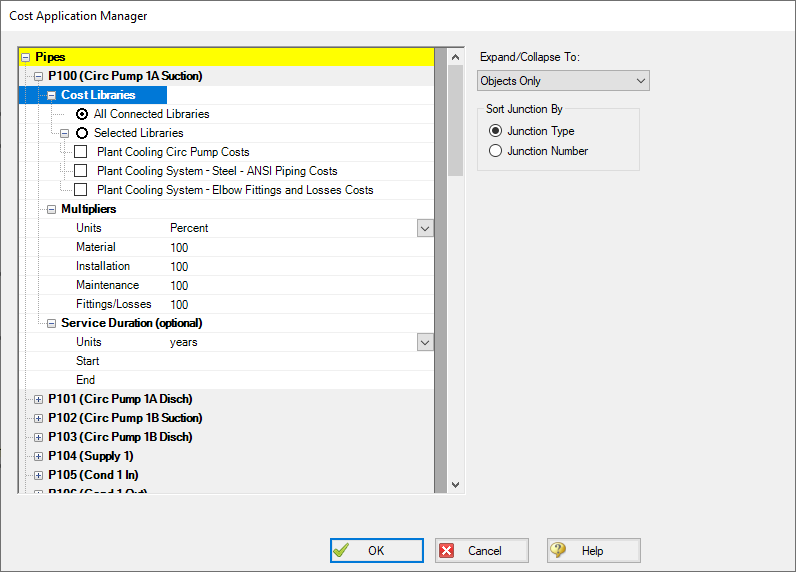
Task: Open the Multipliers Units dropdown
Action: pos(425,228)
